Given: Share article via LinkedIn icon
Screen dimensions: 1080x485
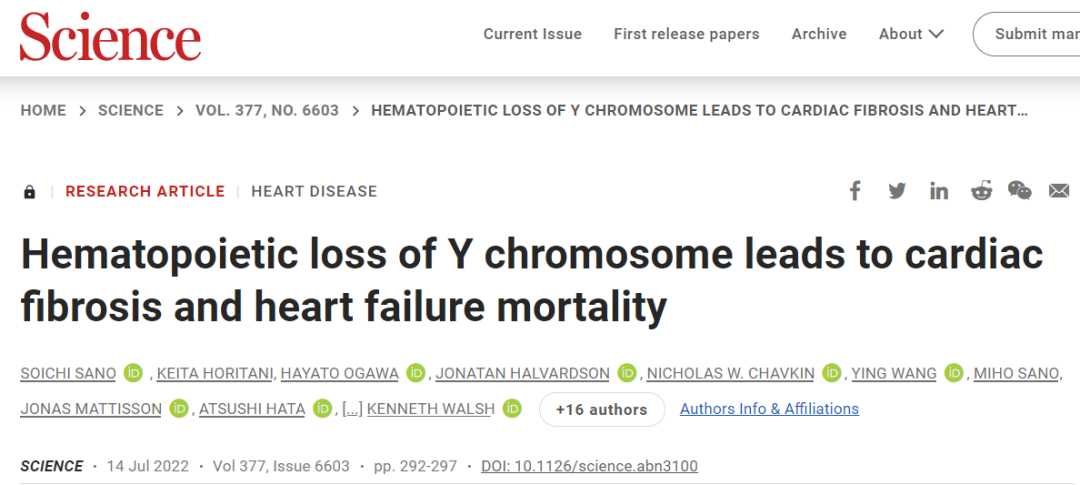Looking at the screenshot, I should point(939,191).
